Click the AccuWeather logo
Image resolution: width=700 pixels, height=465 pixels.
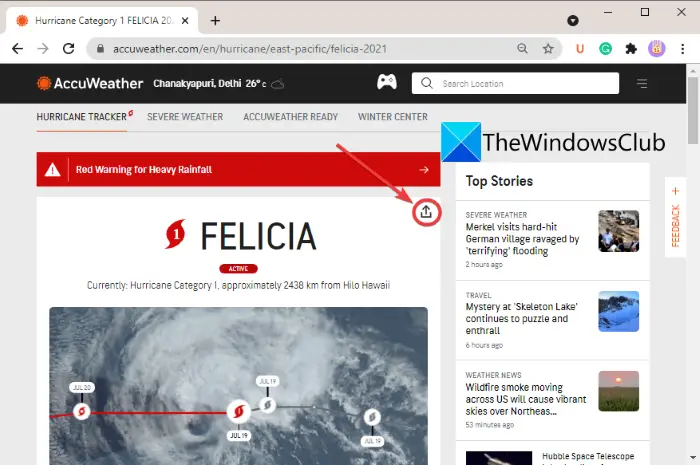click(x=90, y=83)
